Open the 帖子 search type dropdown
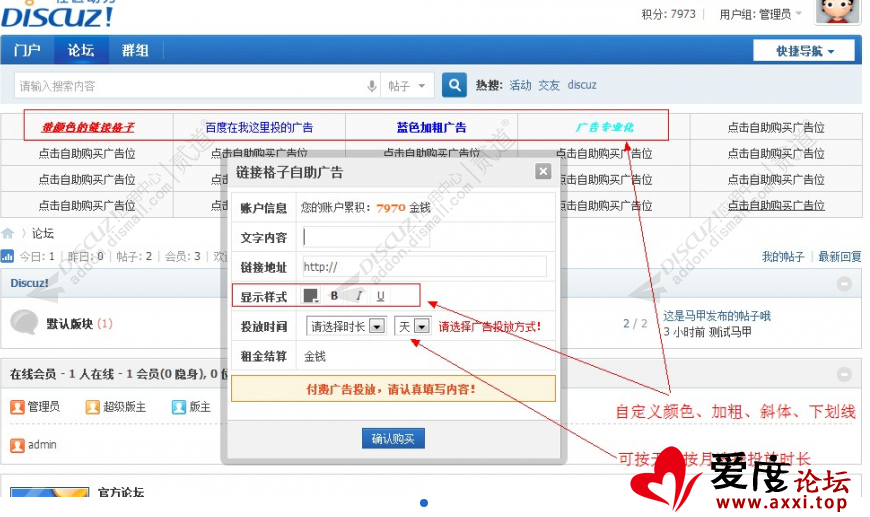The image size is (870, 517). (x=407, y=86)
